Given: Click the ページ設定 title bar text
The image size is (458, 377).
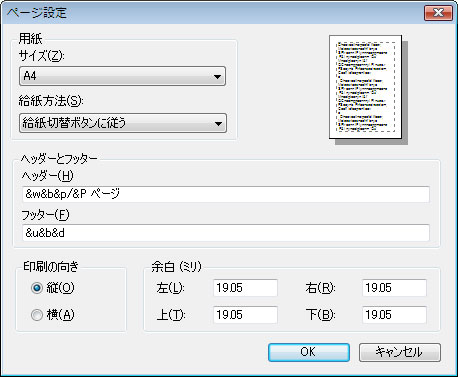Looking at the screenshot, I should 37,13.
